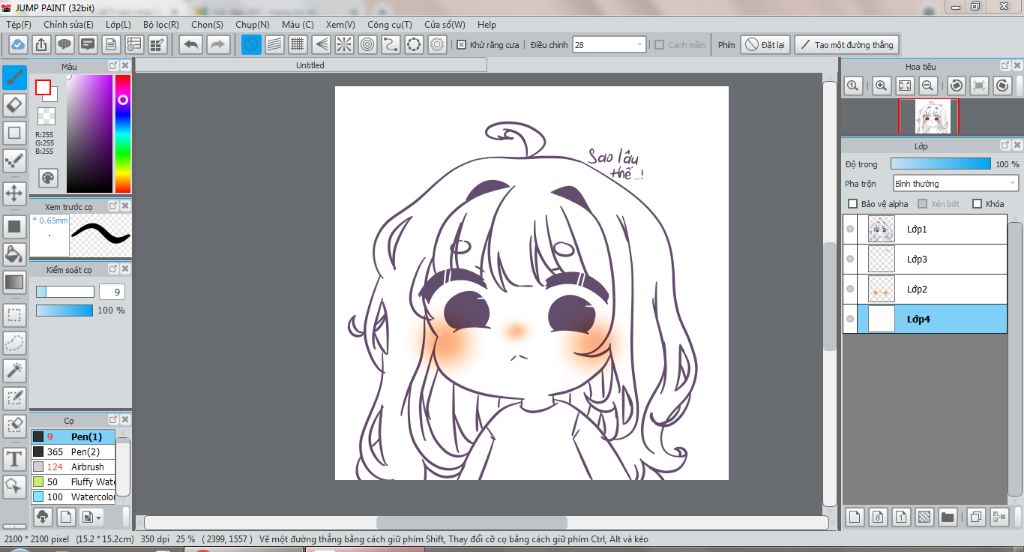The height and width of the screenshot is (552, 1024).
Task: Enable the Khóa lock checkbox
Action: pos(977,204)
